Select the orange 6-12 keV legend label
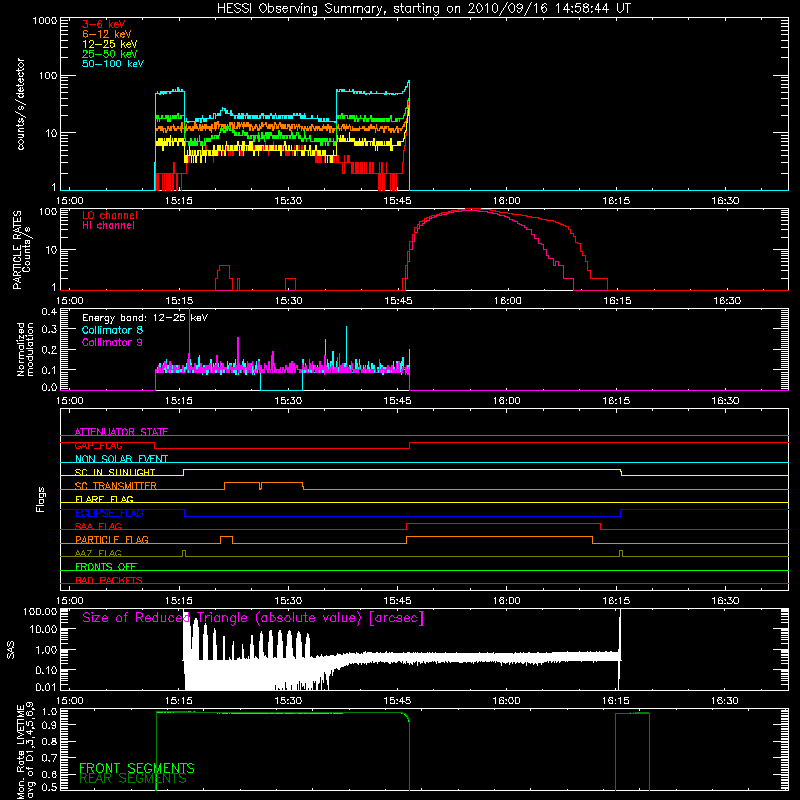This screenshot has height=800, width=800. [107, 34]
